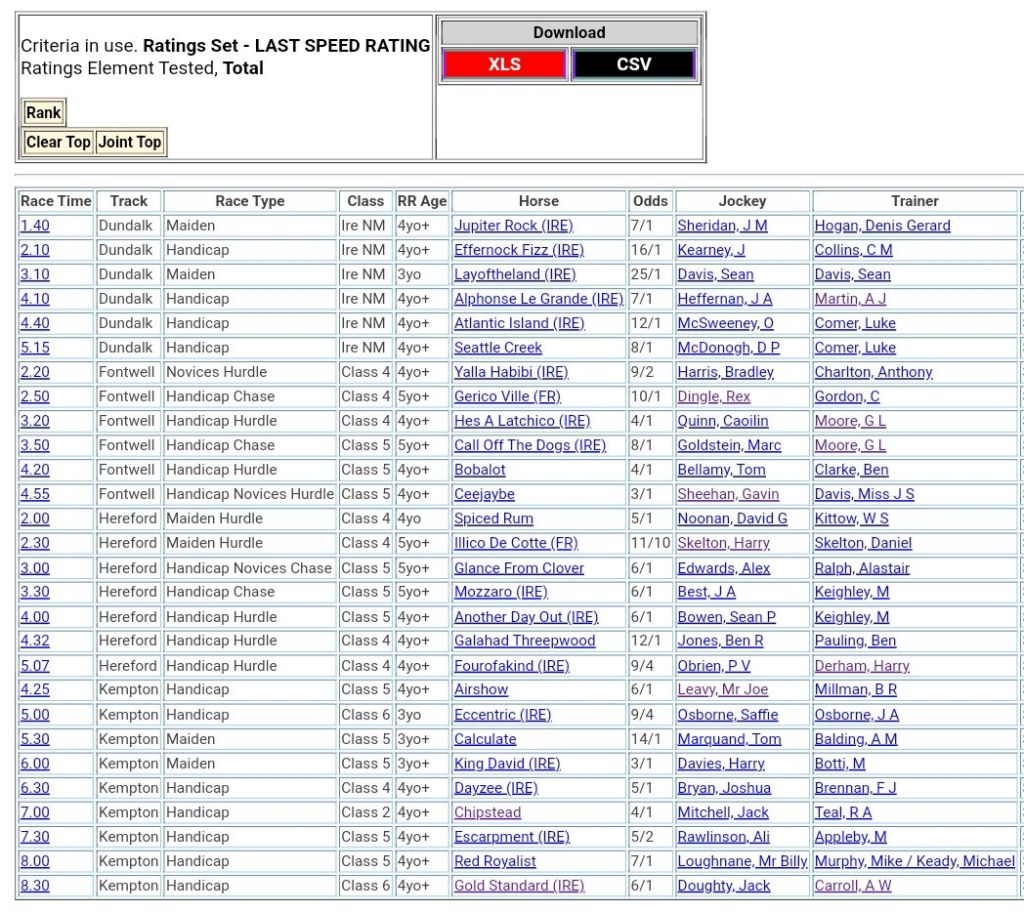Select trainer Keighley, M on Mozzaro row
The width and height of the screenshot is (1024, 912).
coord(851,592)
